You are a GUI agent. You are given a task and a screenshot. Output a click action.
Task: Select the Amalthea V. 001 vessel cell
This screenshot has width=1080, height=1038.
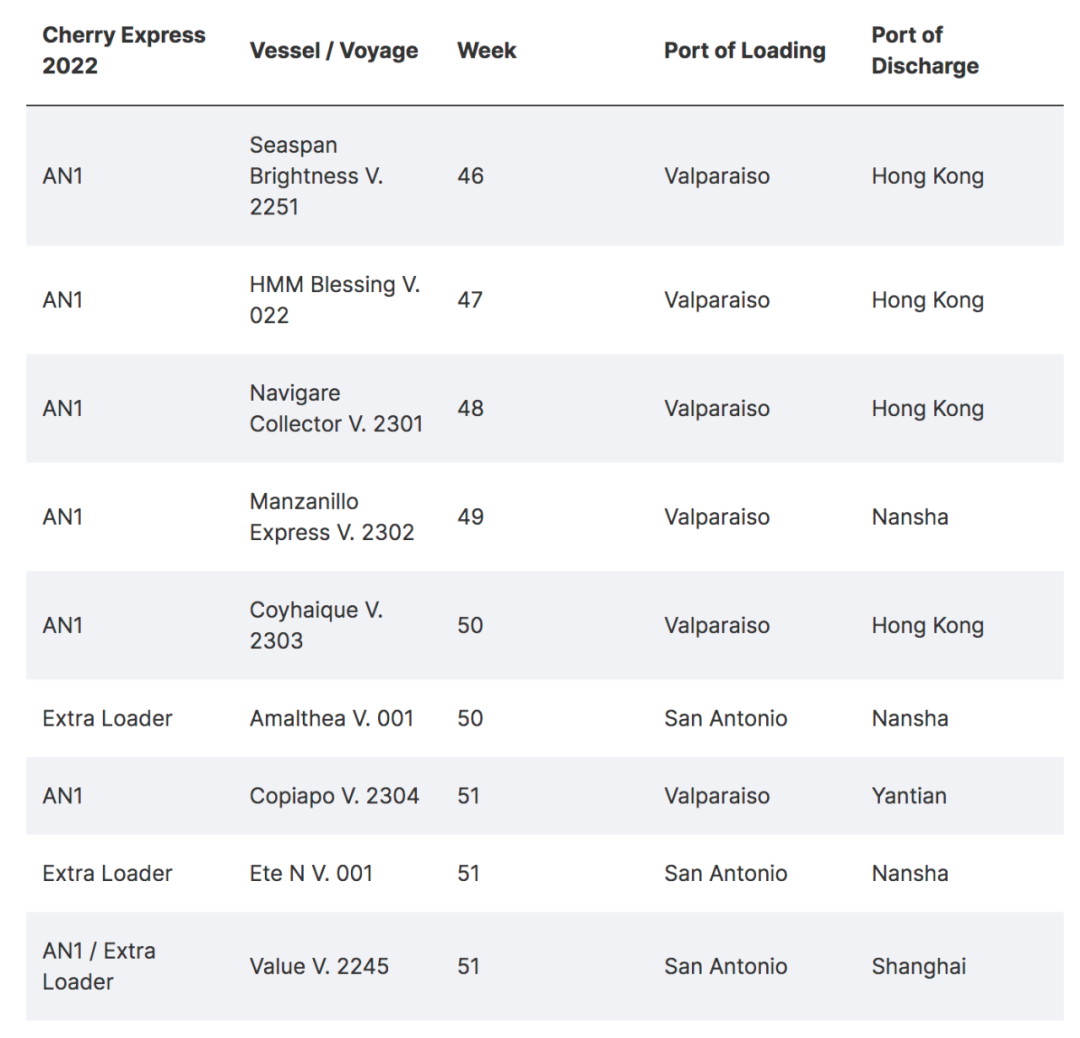pyautogui.click(x=331, y=718)
